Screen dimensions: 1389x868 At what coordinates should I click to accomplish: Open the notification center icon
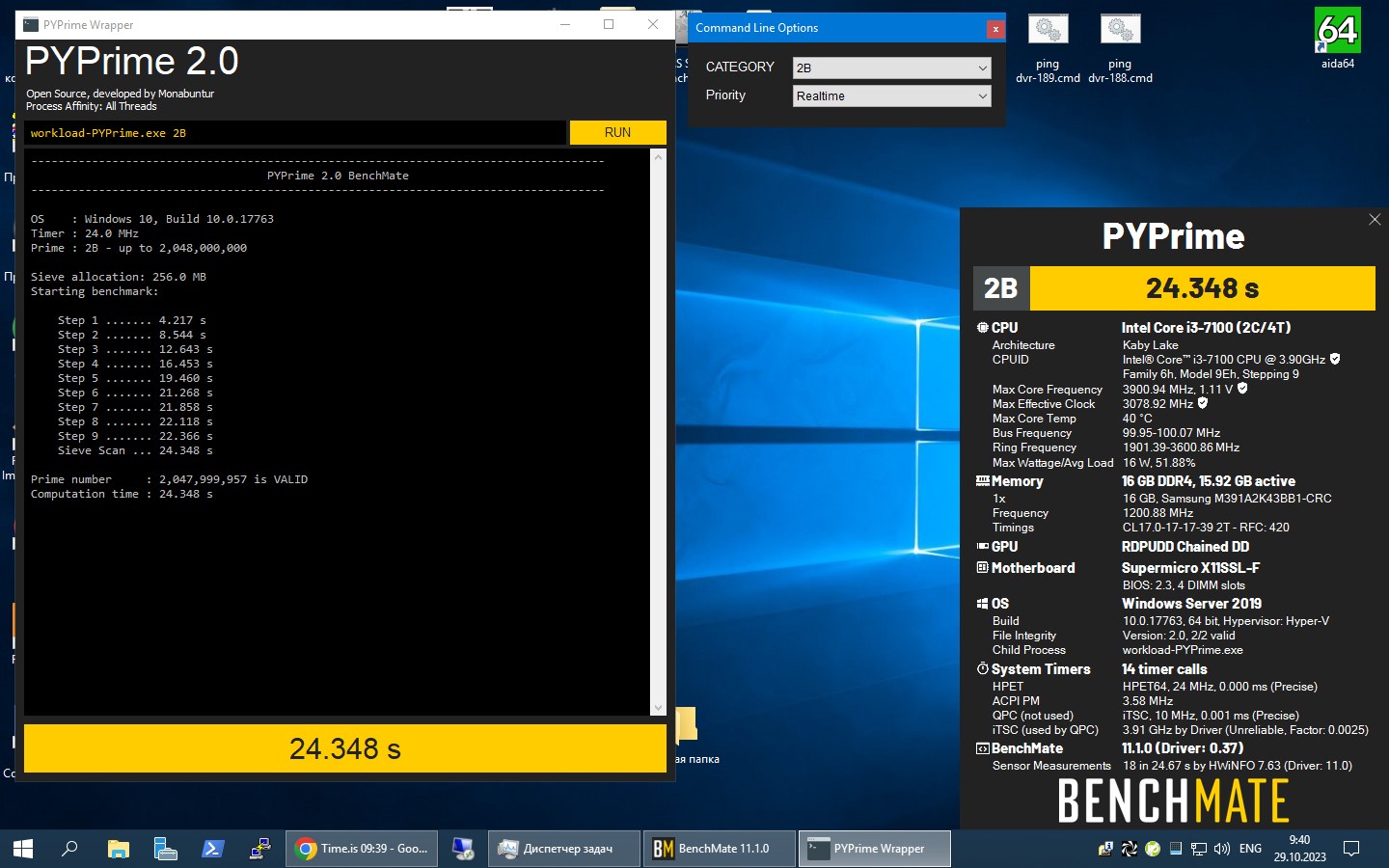(1351, 849)
